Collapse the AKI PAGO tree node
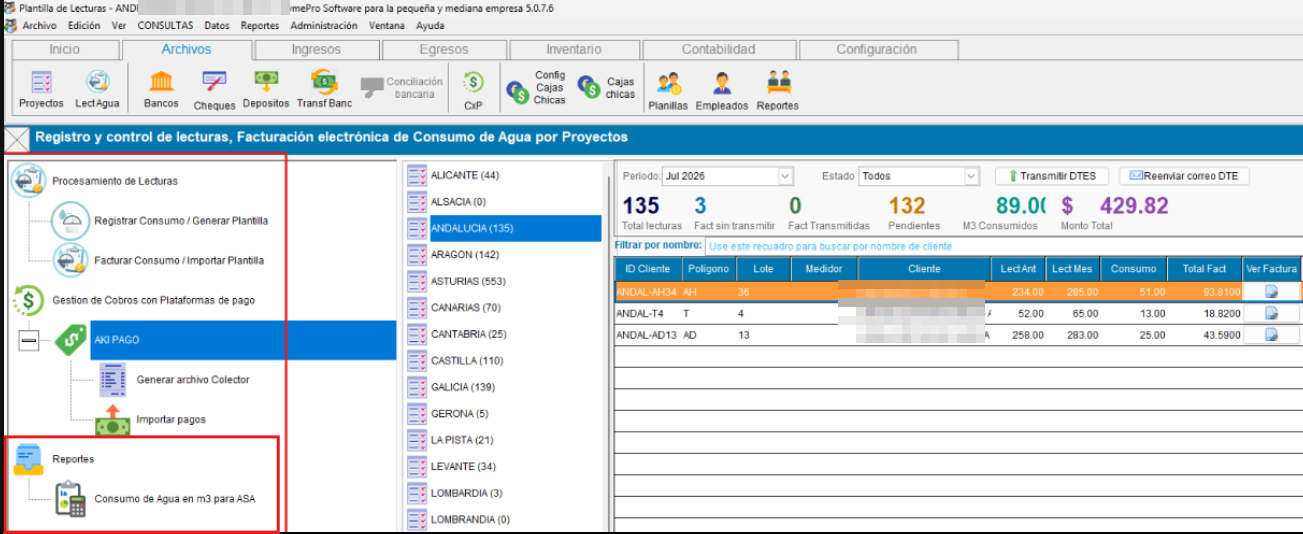This screenshot has width=1303, height=534. point(29,340)
